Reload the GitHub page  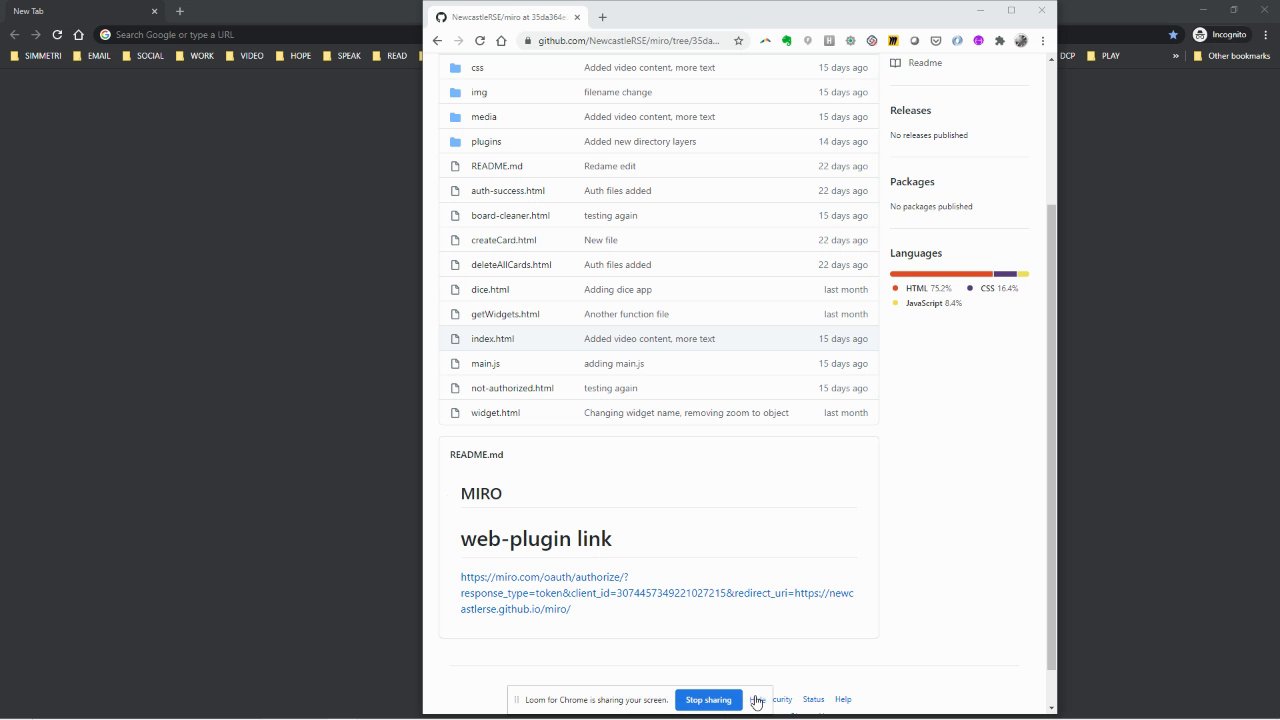[480, 41]
